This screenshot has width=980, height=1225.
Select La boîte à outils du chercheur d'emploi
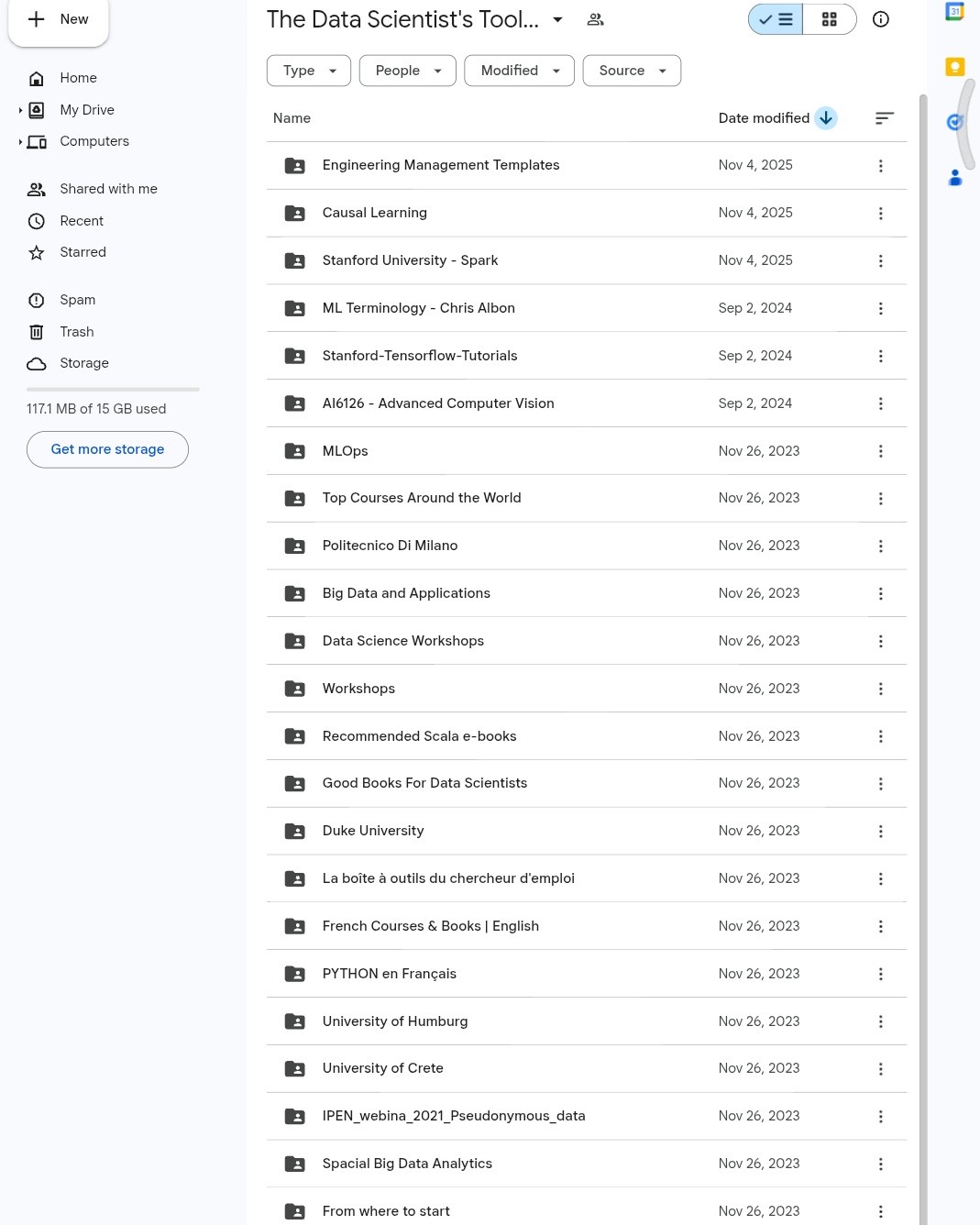587,878
